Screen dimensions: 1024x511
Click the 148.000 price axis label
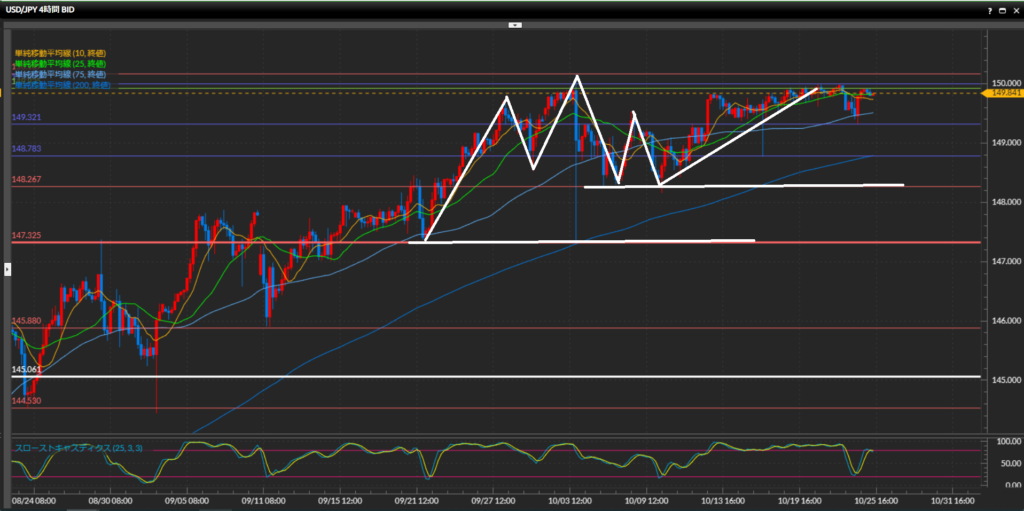[1001, 202]
